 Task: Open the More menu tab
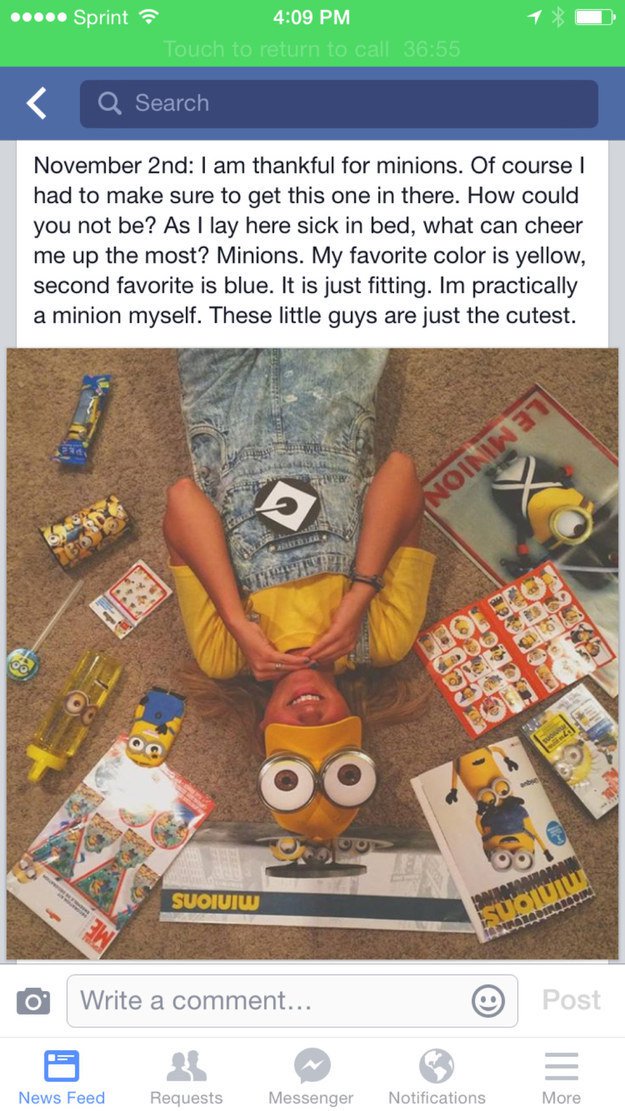tap(561, 1077)
